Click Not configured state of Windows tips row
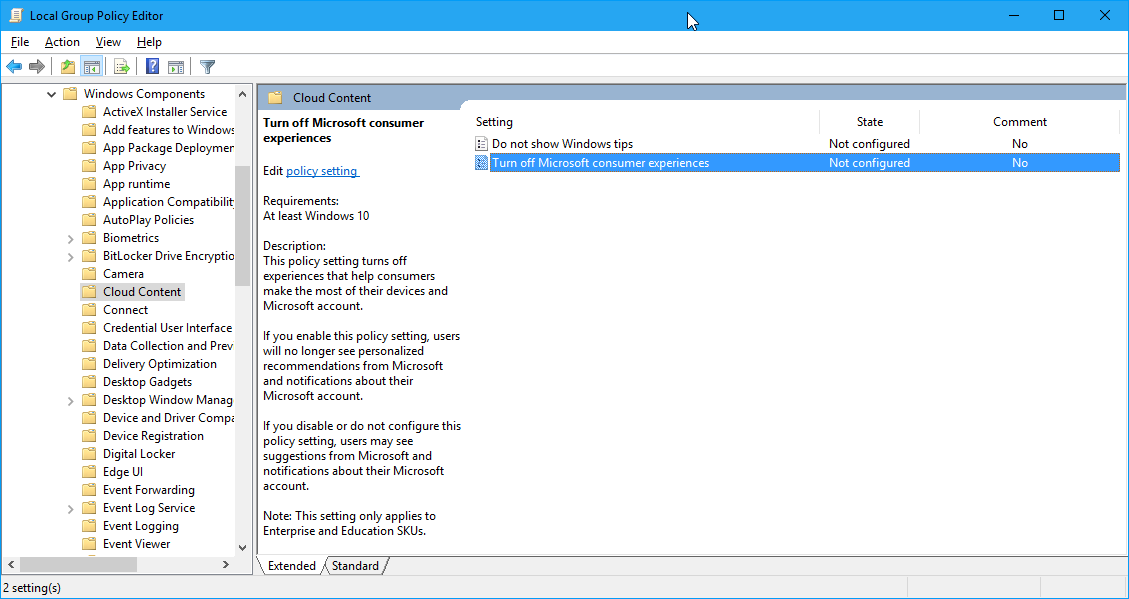The height and width of the screenshot is (599, 1129). click(x=869, y=144)
